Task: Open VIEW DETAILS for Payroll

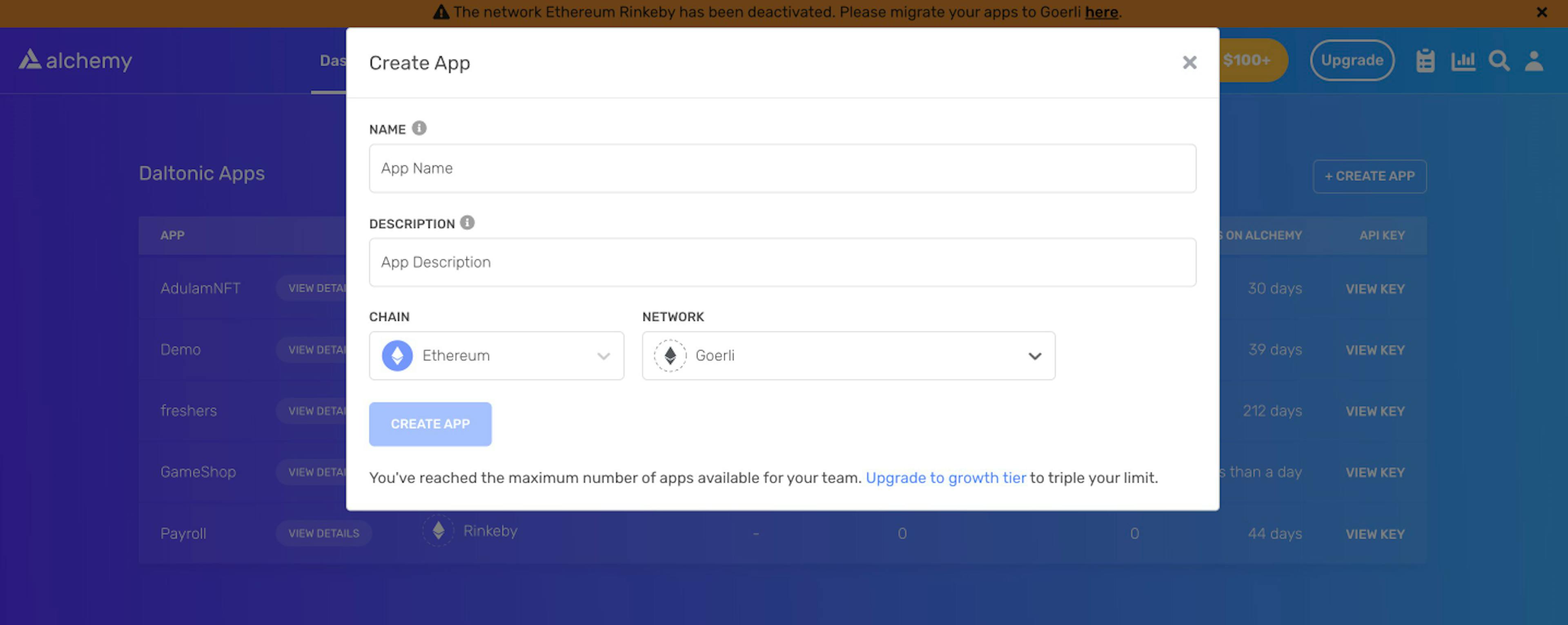Action: [324, 533]
